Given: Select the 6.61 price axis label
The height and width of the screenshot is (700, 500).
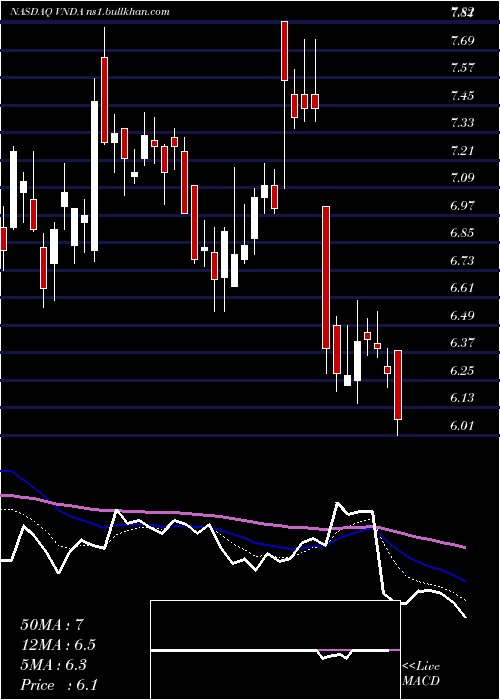Looking at the screenshot, I should pyautogui.click(x=462, y=288).
